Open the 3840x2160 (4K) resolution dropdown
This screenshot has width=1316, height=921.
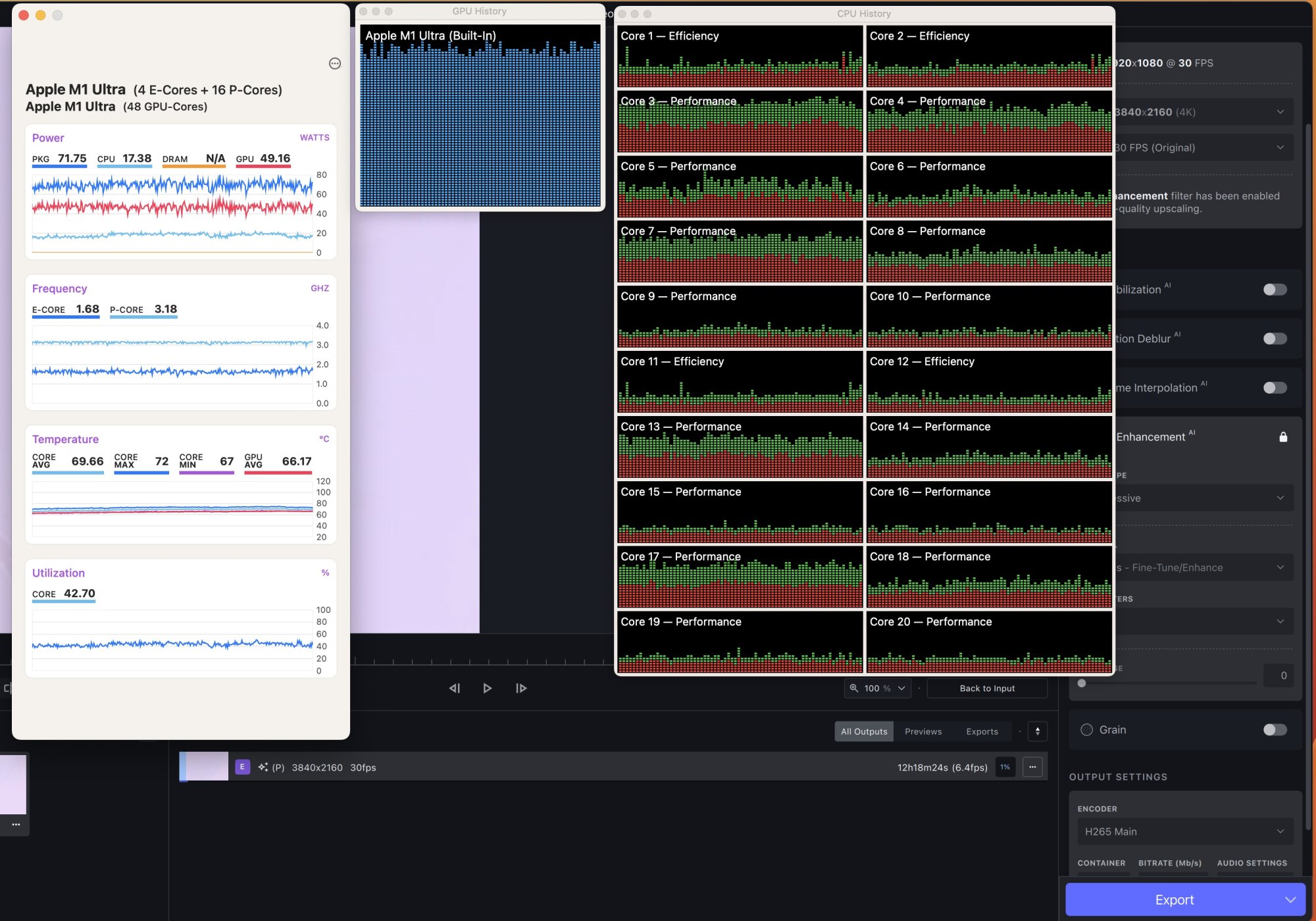click(x=1204, y=112)
